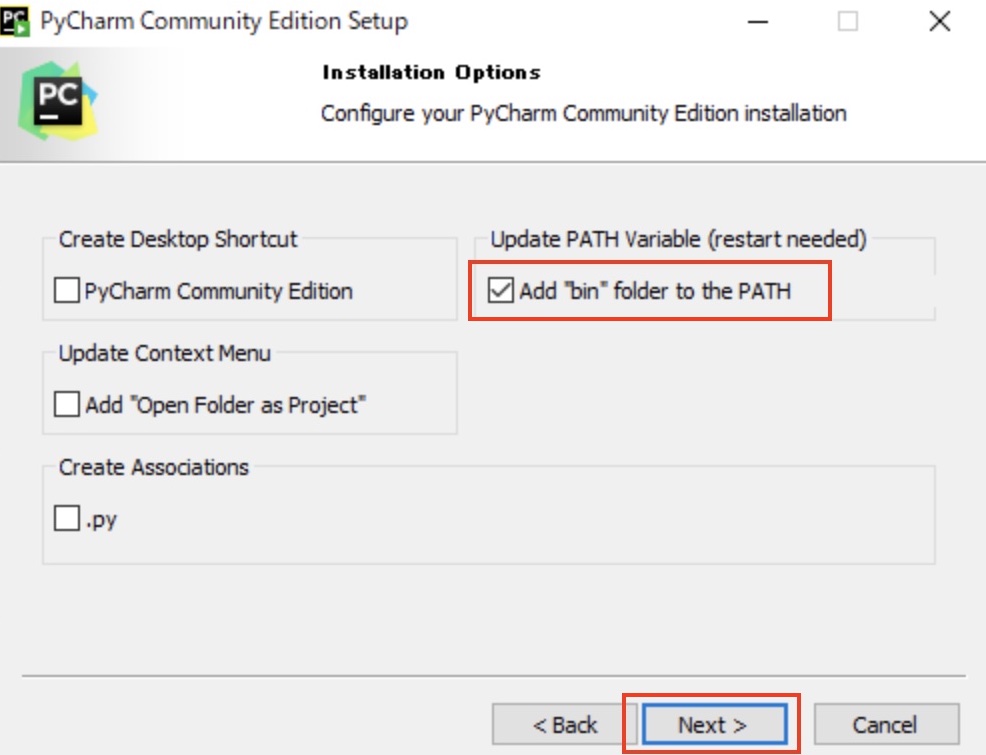Click the "Update PATH Variable (restart needed)" label

tap(679, 240)
